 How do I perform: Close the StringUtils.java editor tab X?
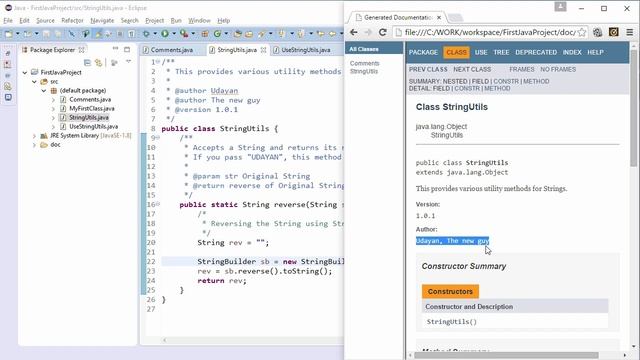(263, 50)
